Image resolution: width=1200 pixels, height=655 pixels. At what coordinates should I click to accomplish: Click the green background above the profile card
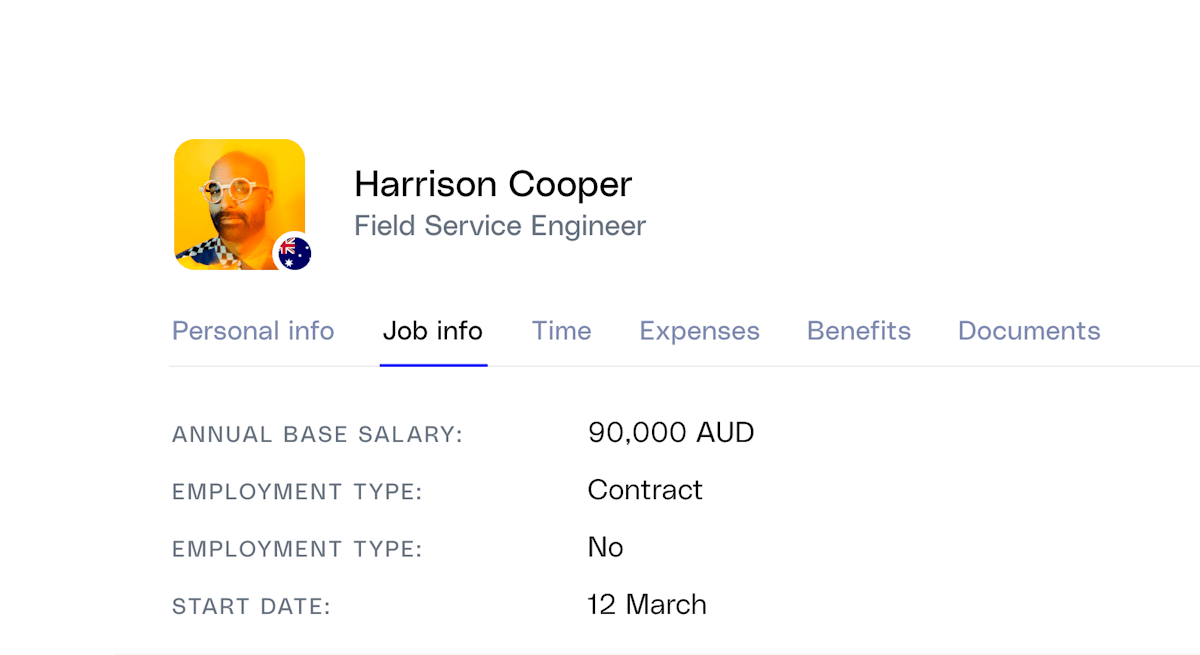click(600, 40)
